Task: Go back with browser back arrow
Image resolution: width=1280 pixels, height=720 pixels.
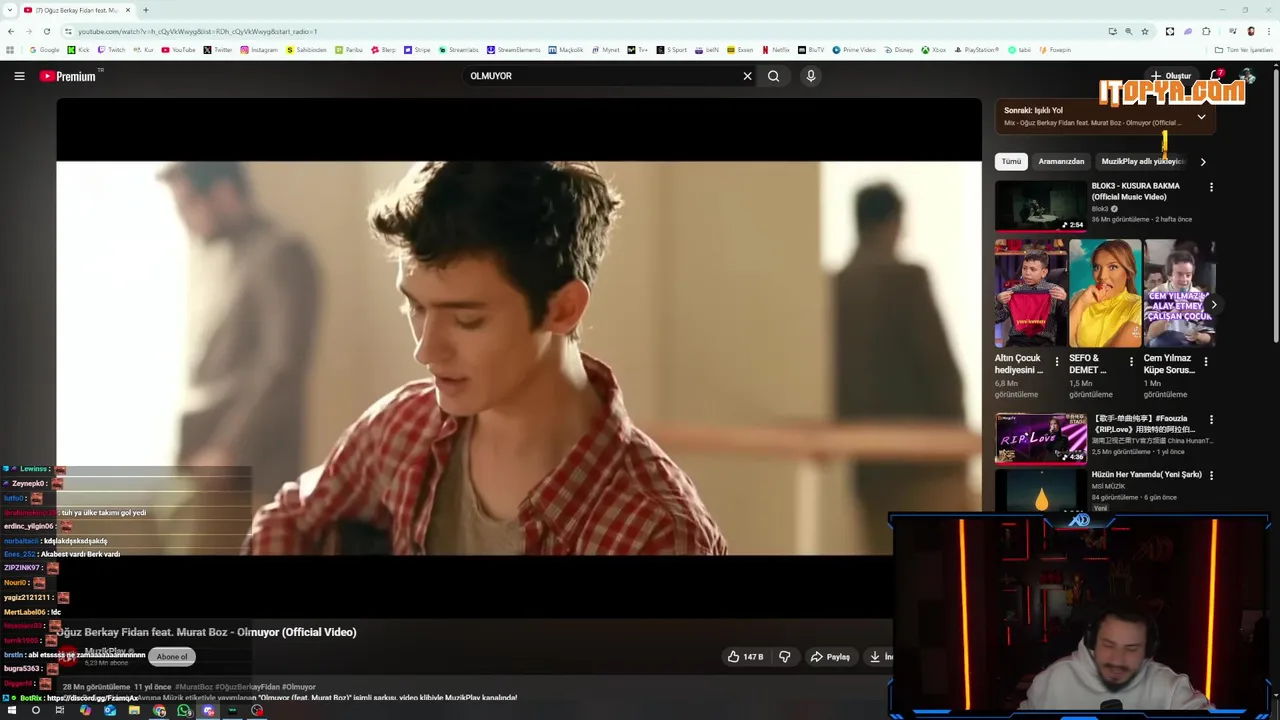Action: coord(11,31)
